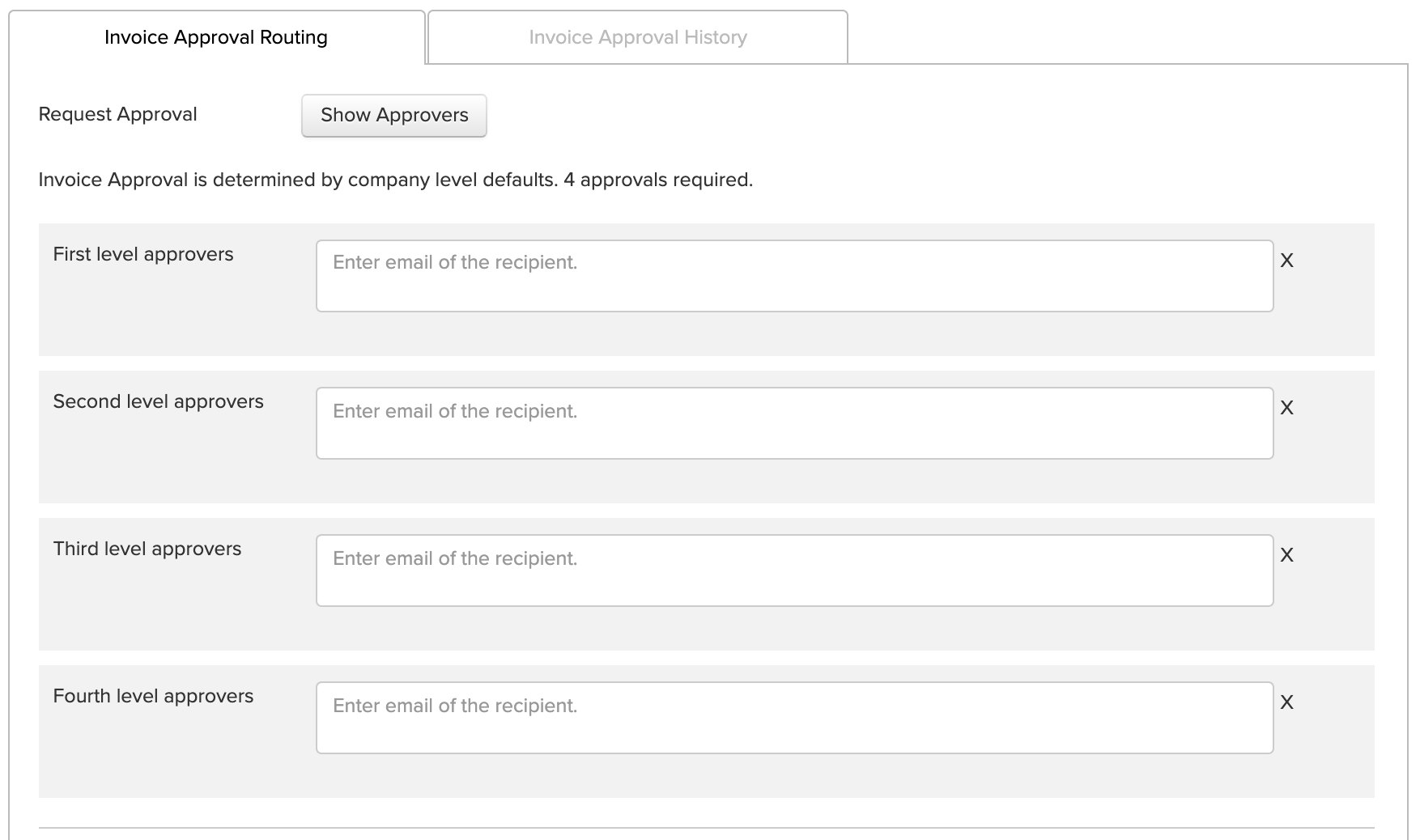Image resolution: width=1420 pixels, height=840 pixels.
Task: Delete the third level approvers row
Action: coord(1286,555)
